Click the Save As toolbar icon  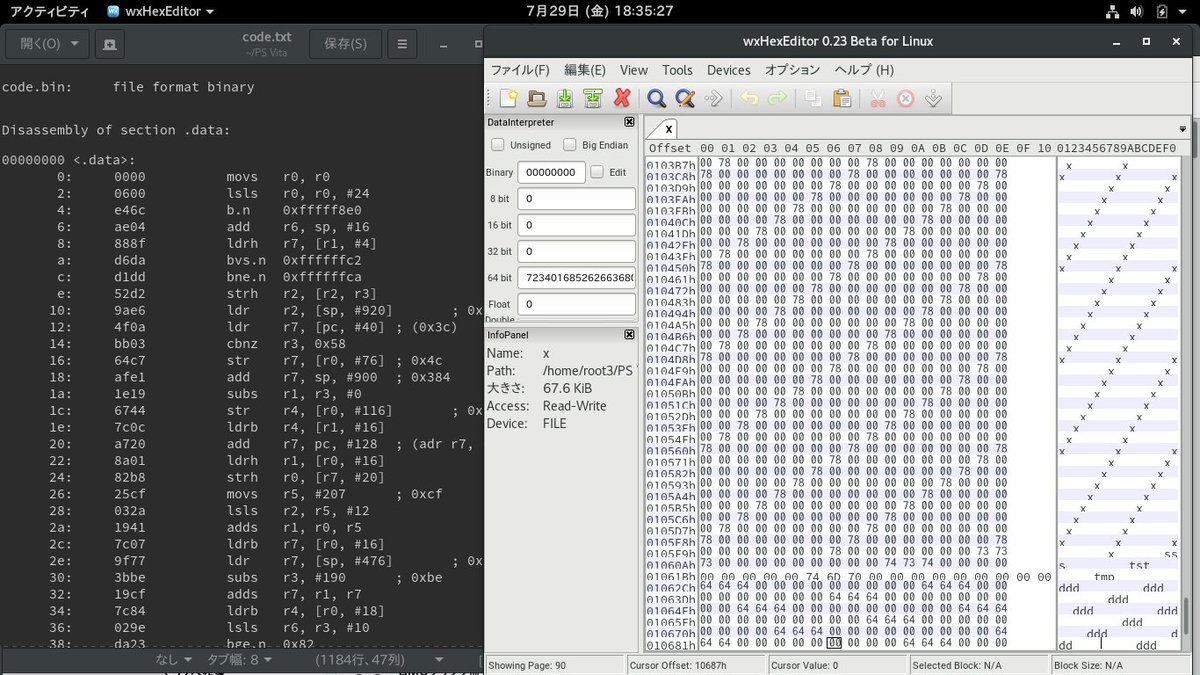[593, 98]
